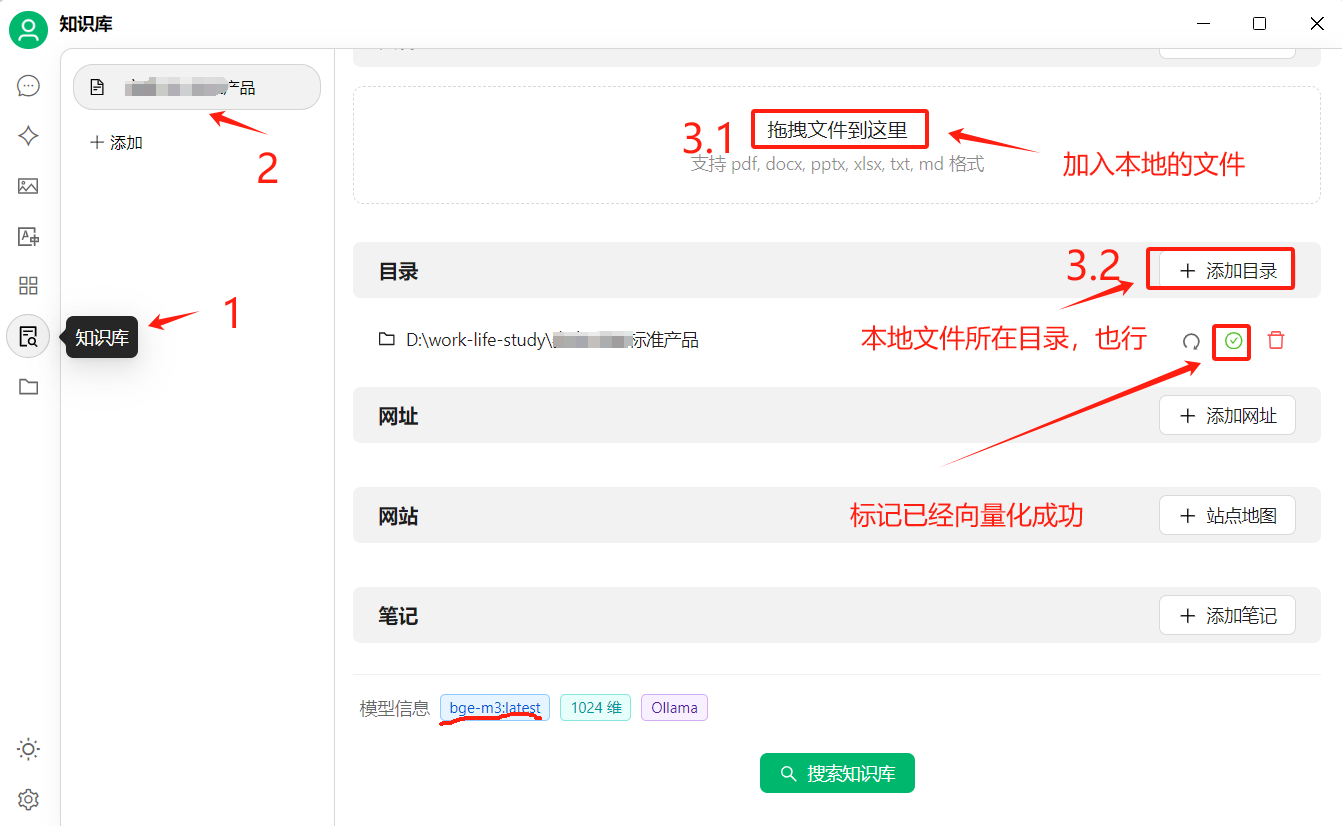Click the Ollama provider tag
The width and height of the screenshot is (1342, 826).
674,708
